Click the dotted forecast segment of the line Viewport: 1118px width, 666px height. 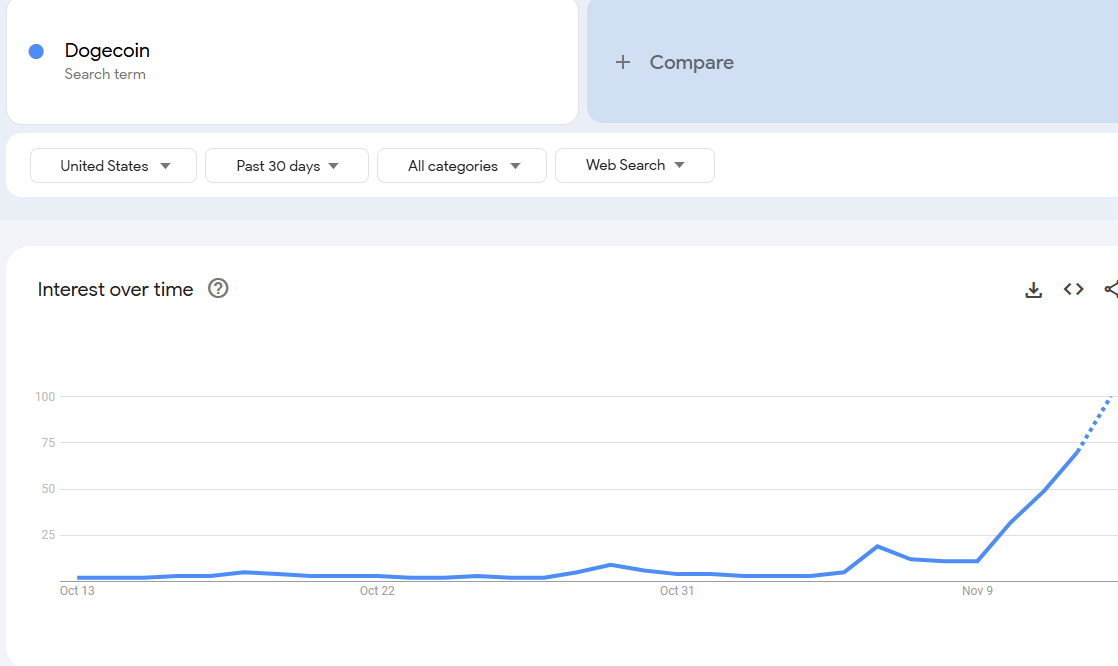point(1095,424)
